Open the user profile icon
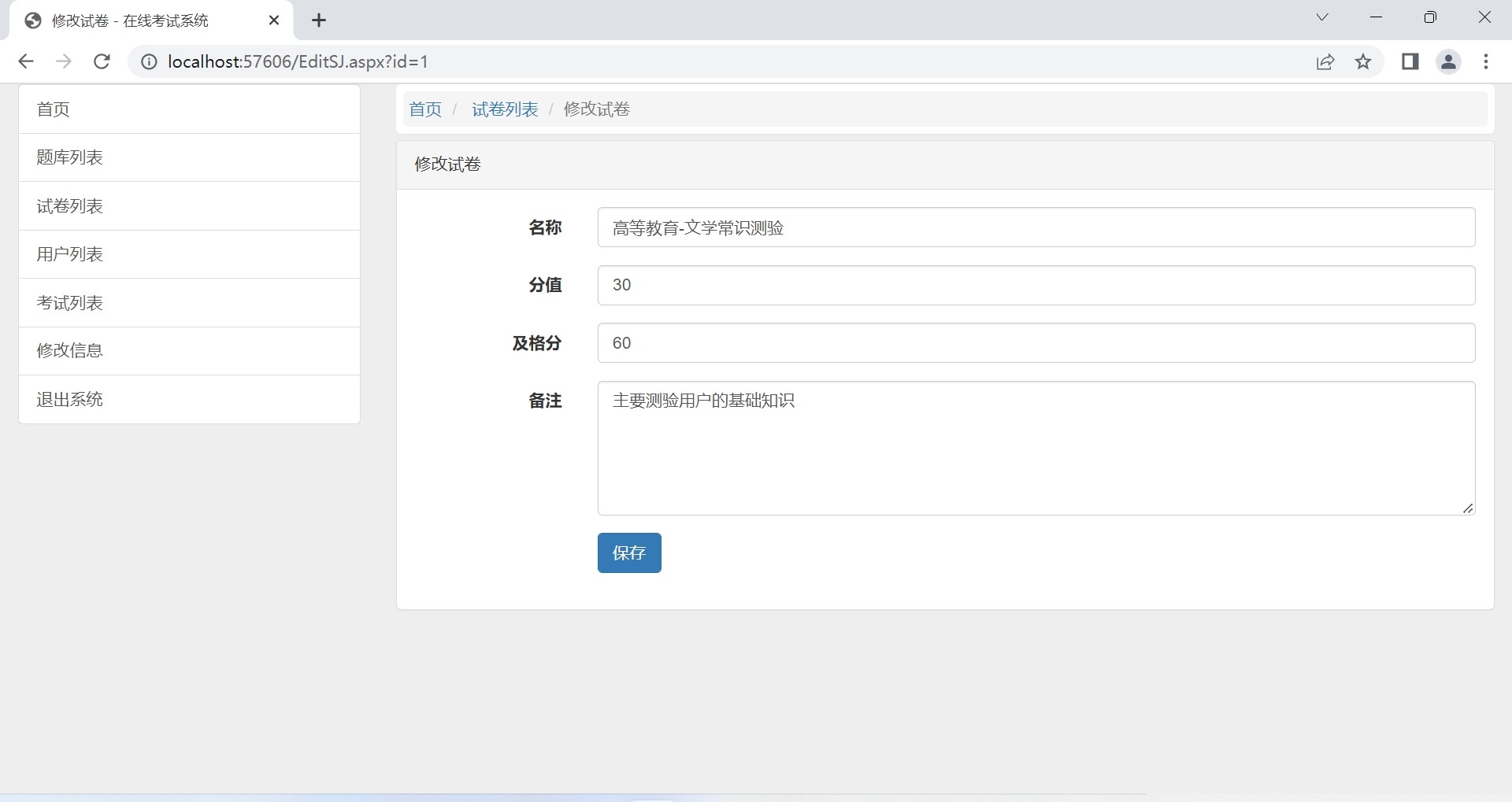 click(1448, 61)
